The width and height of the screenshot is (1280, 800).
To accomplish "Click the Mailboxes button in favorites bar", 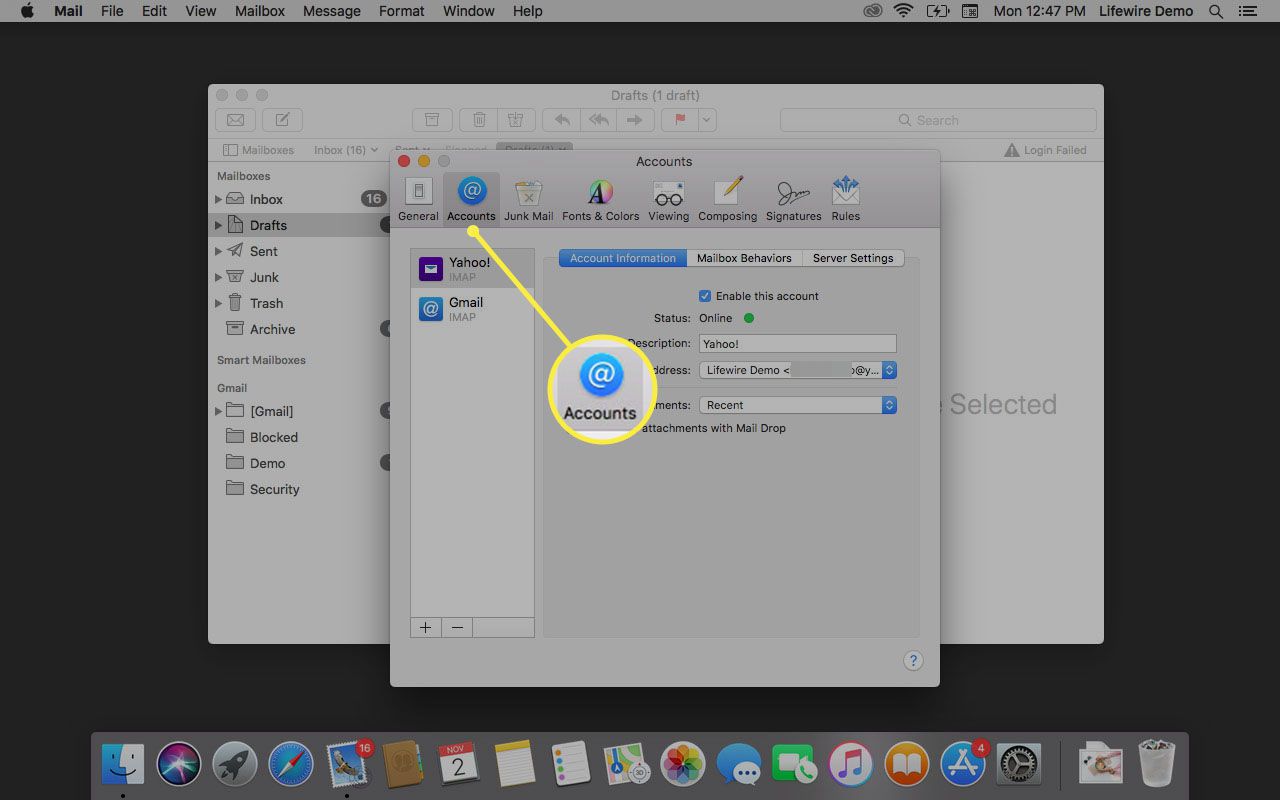I will (259, 150).
